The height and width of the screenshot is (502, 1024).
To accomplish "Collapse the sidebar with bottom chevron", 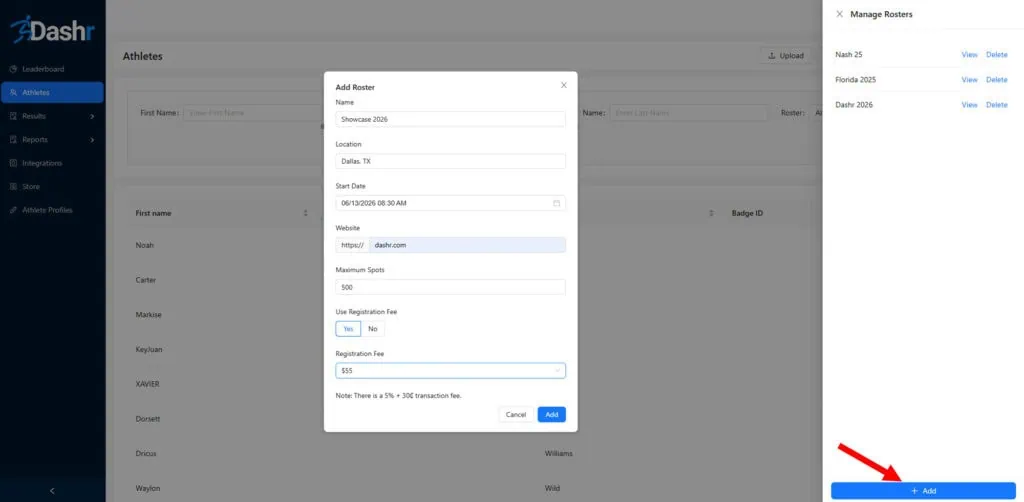I will (x=52, y=490).
